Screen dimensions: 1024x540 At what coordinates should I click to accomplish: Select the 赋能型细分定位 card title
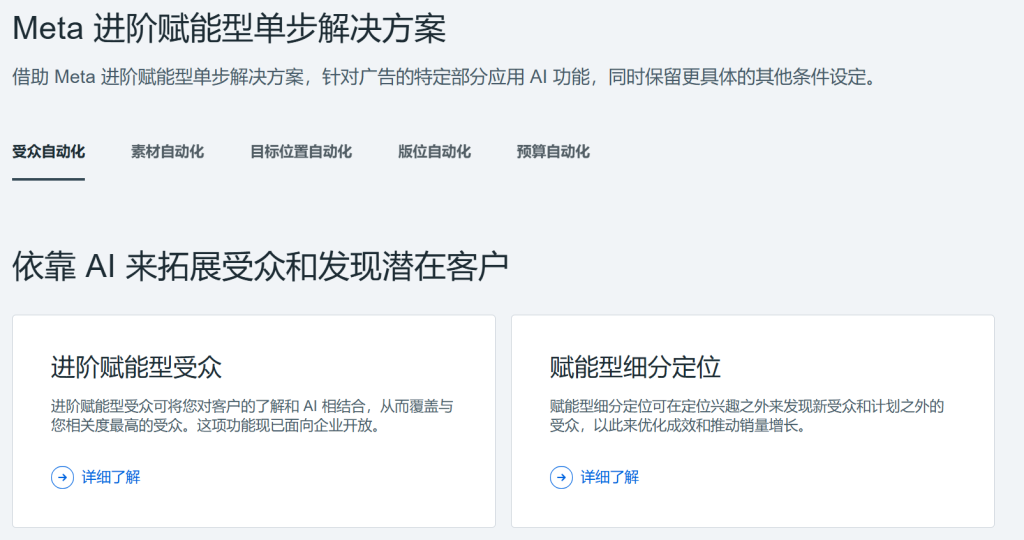coord(635,367)
